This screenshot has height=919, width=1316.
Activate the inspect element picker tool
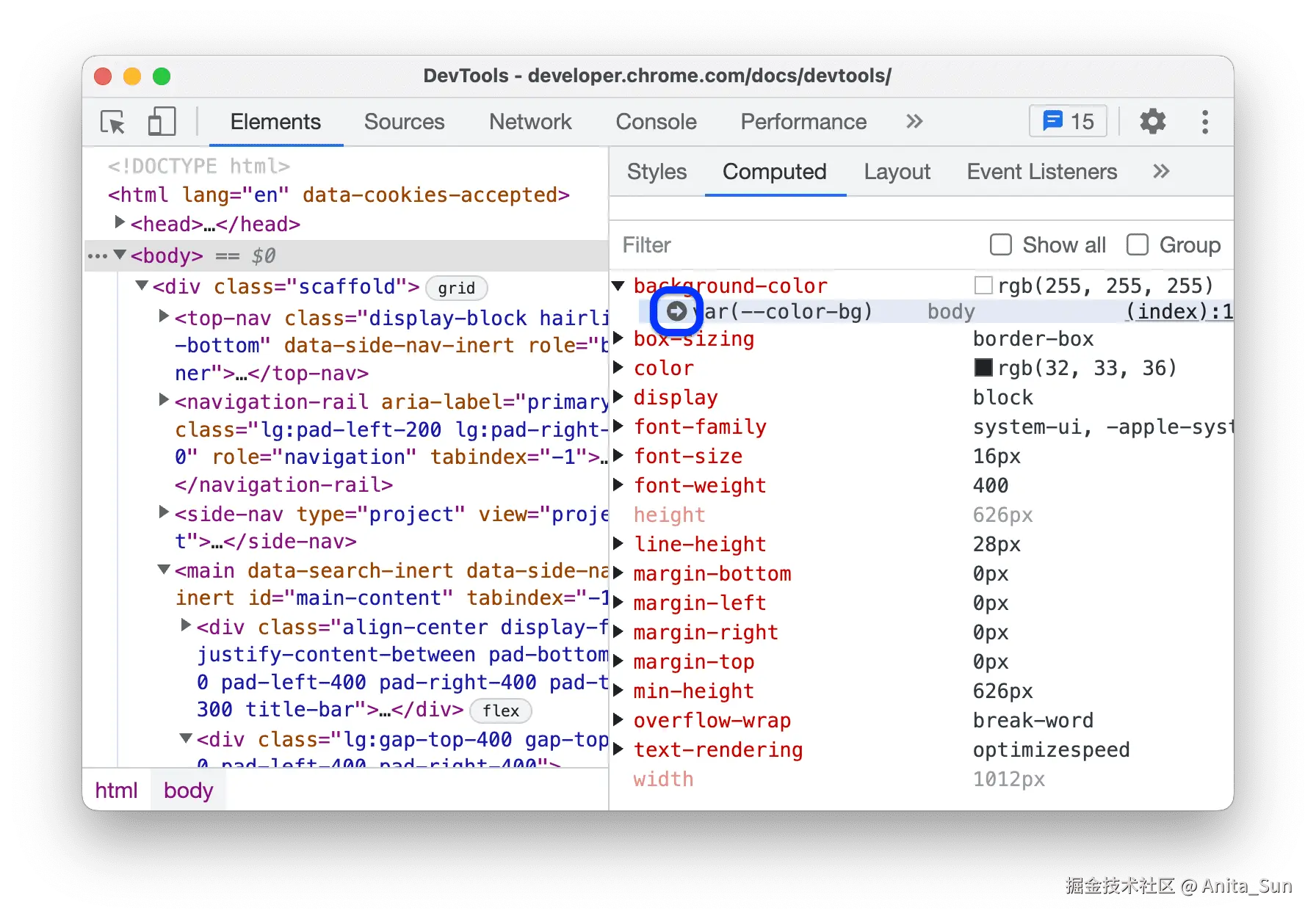click(113, 122)
